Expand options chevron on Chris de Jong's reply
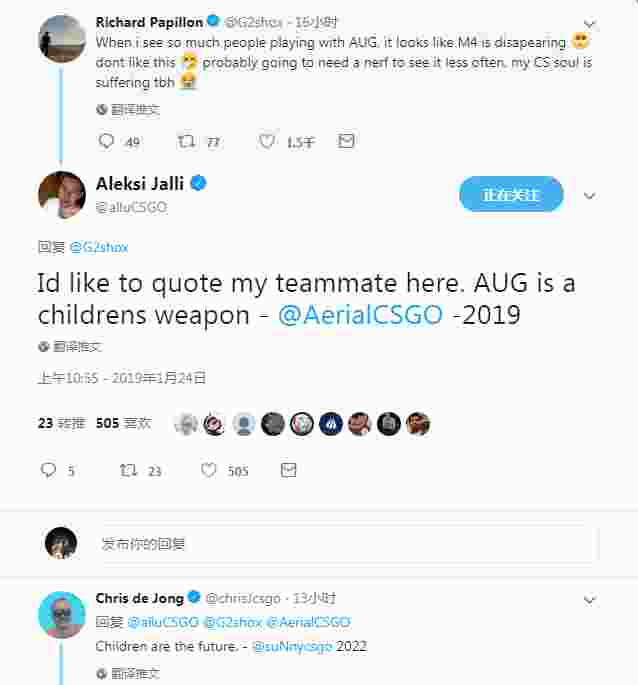The image size is (638, 685). coord(590,600)
